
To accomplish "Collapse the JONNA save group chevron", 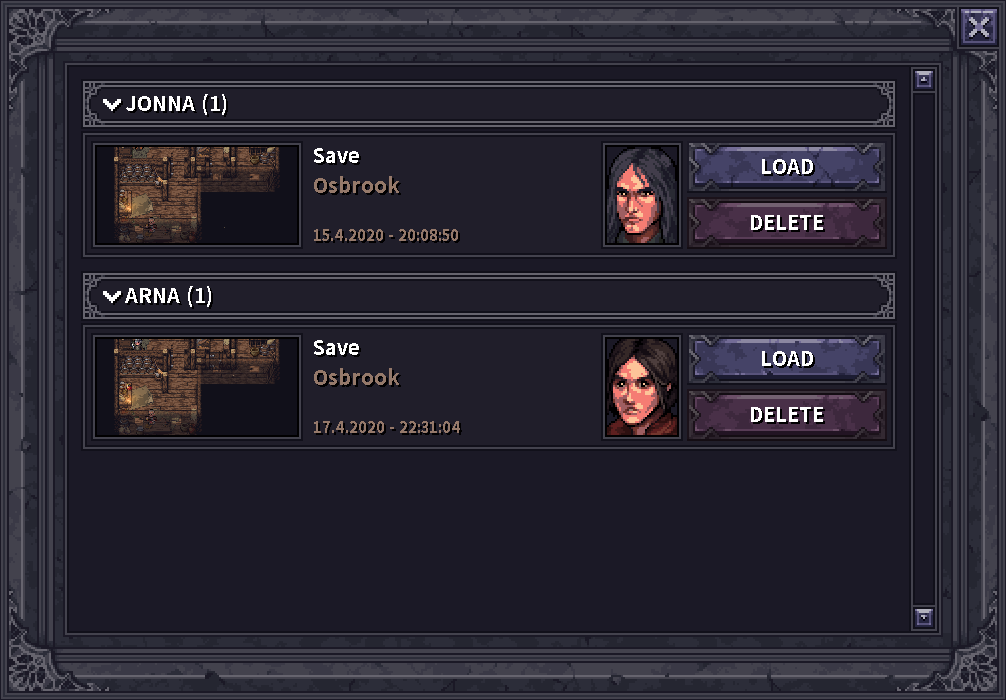I will (112, 104).
